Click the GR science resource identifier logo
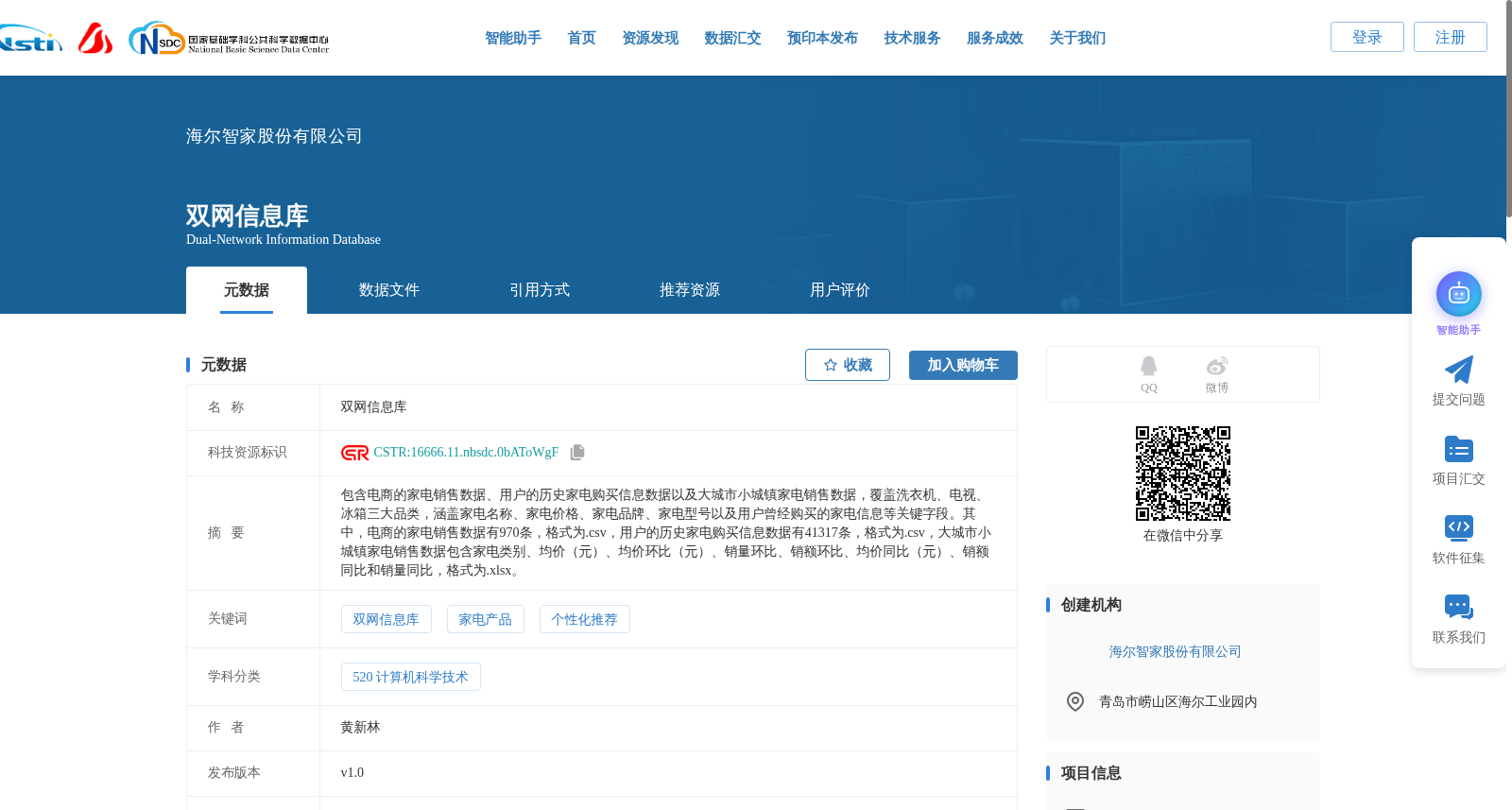The height and width of the screenshot is (810, 1512). point(354,453)
